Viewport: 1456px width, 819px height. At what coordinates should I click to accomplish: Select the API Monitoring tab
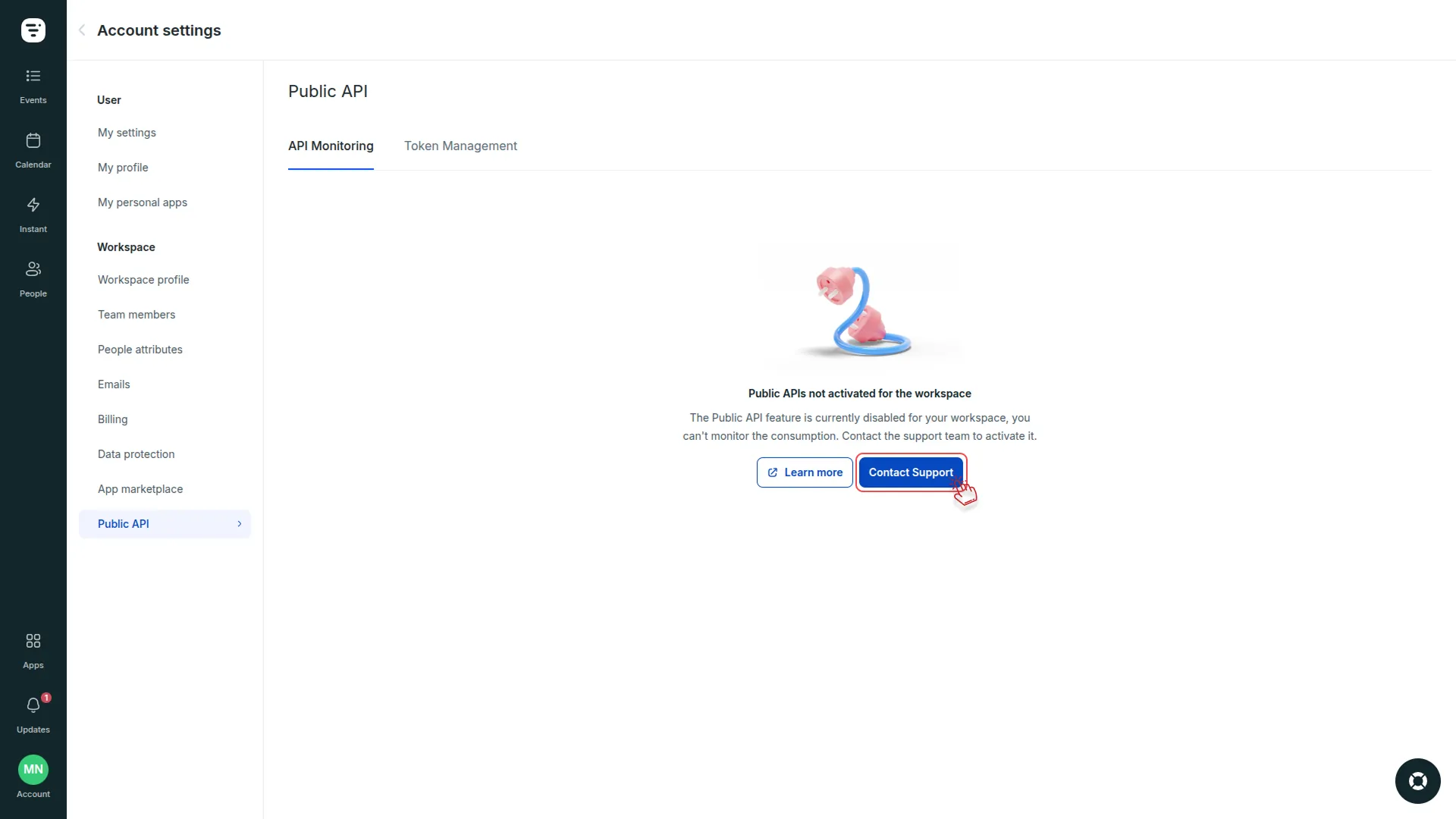[x=331, y=146]
